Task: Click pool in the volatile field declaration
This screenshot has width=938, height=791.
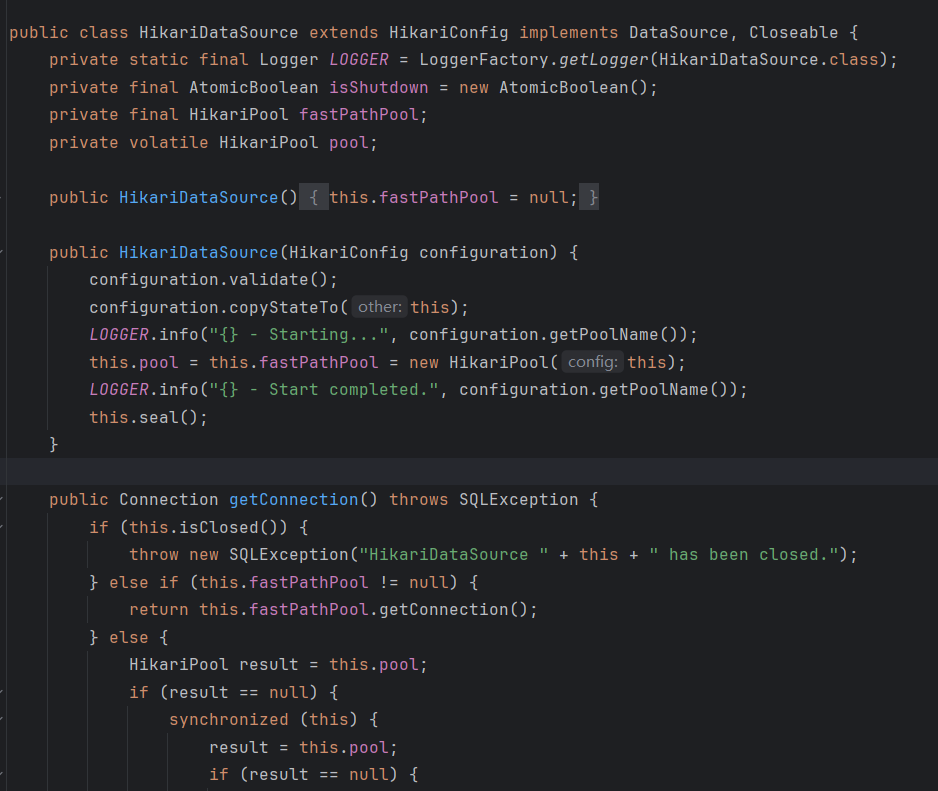Action: click(349, 142)
